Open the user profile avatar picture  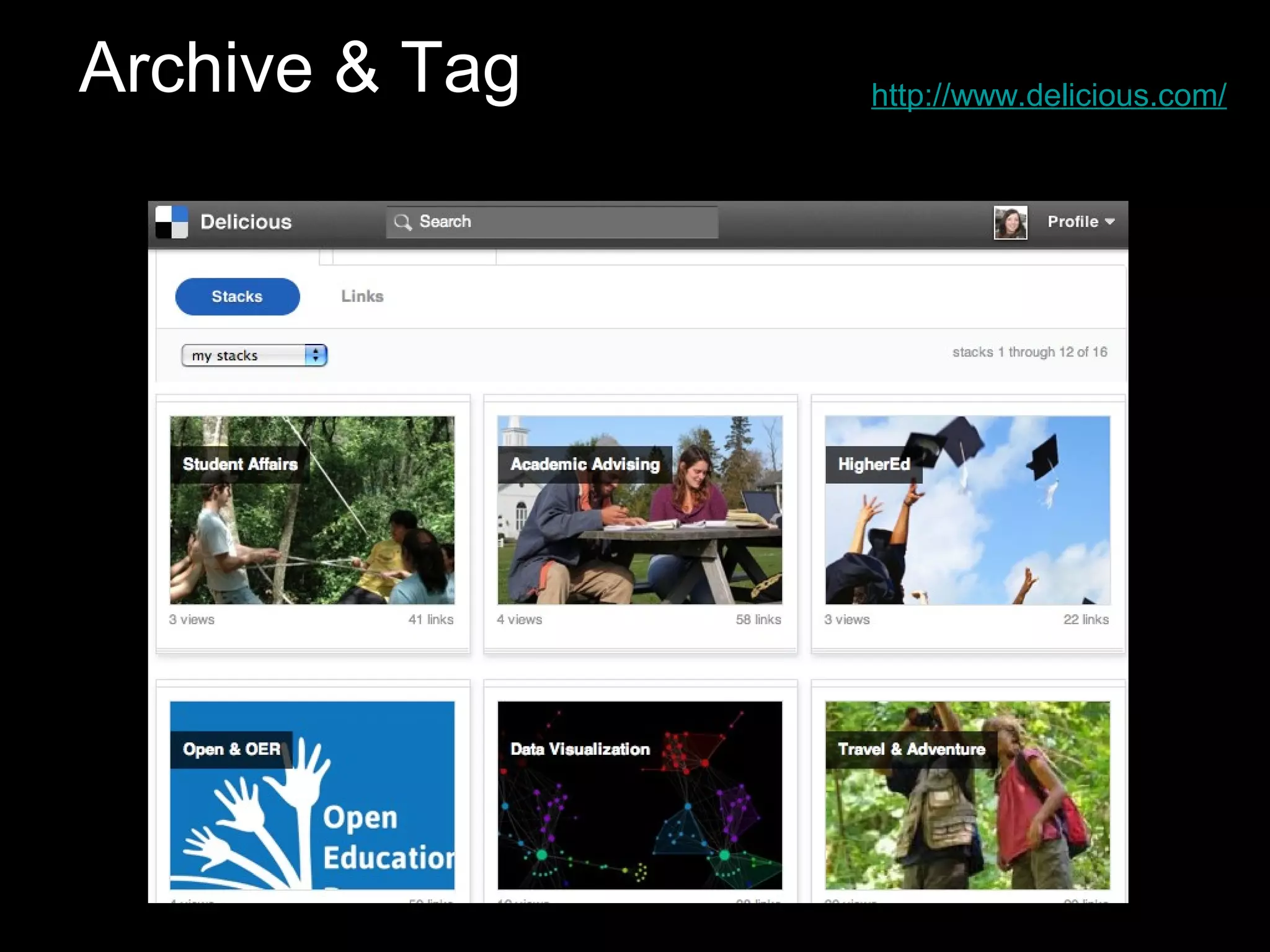point(1010,223)
